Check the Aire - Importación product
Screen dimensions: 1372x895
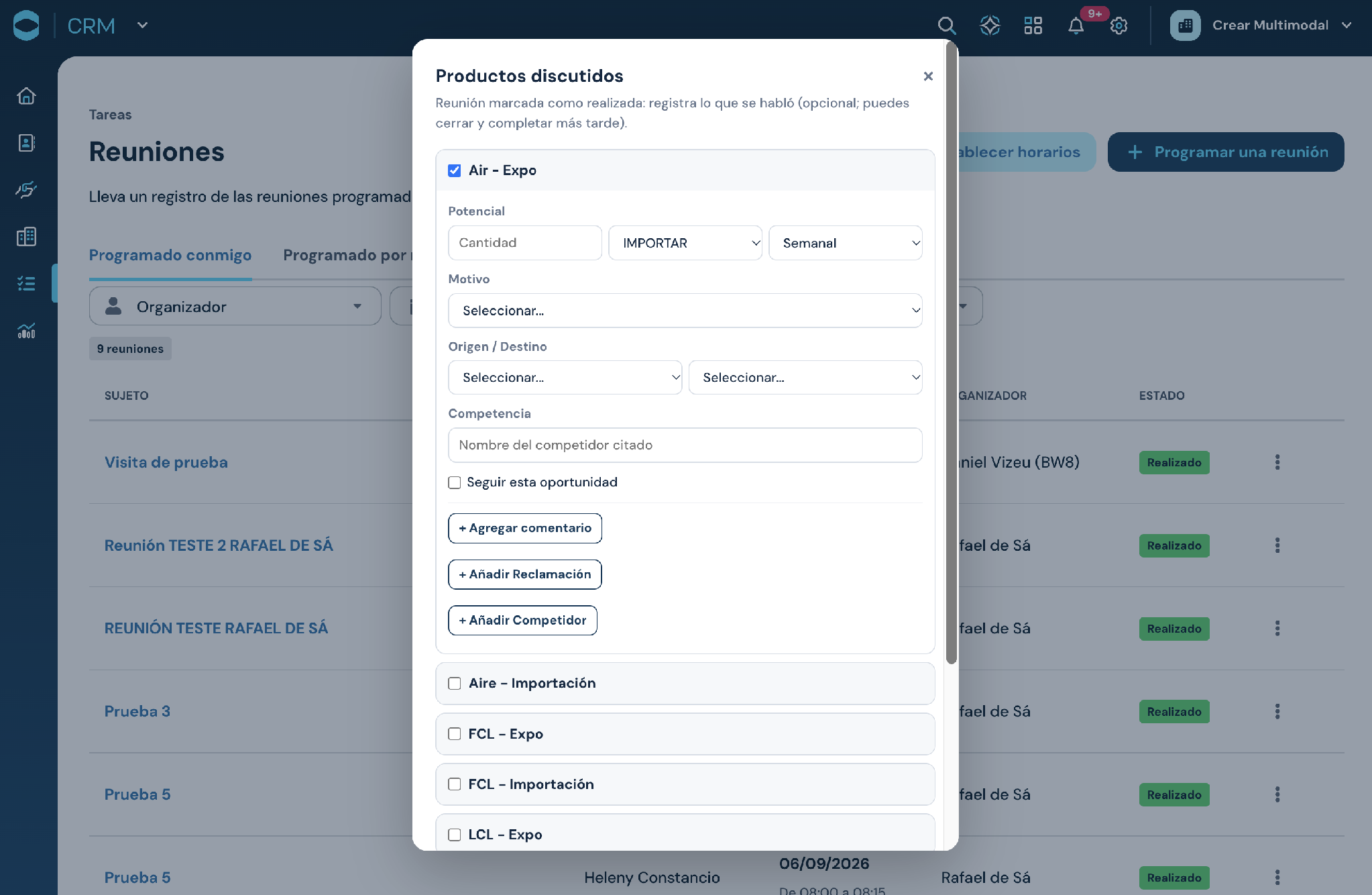pyautogui.click(x=455, y=683)
